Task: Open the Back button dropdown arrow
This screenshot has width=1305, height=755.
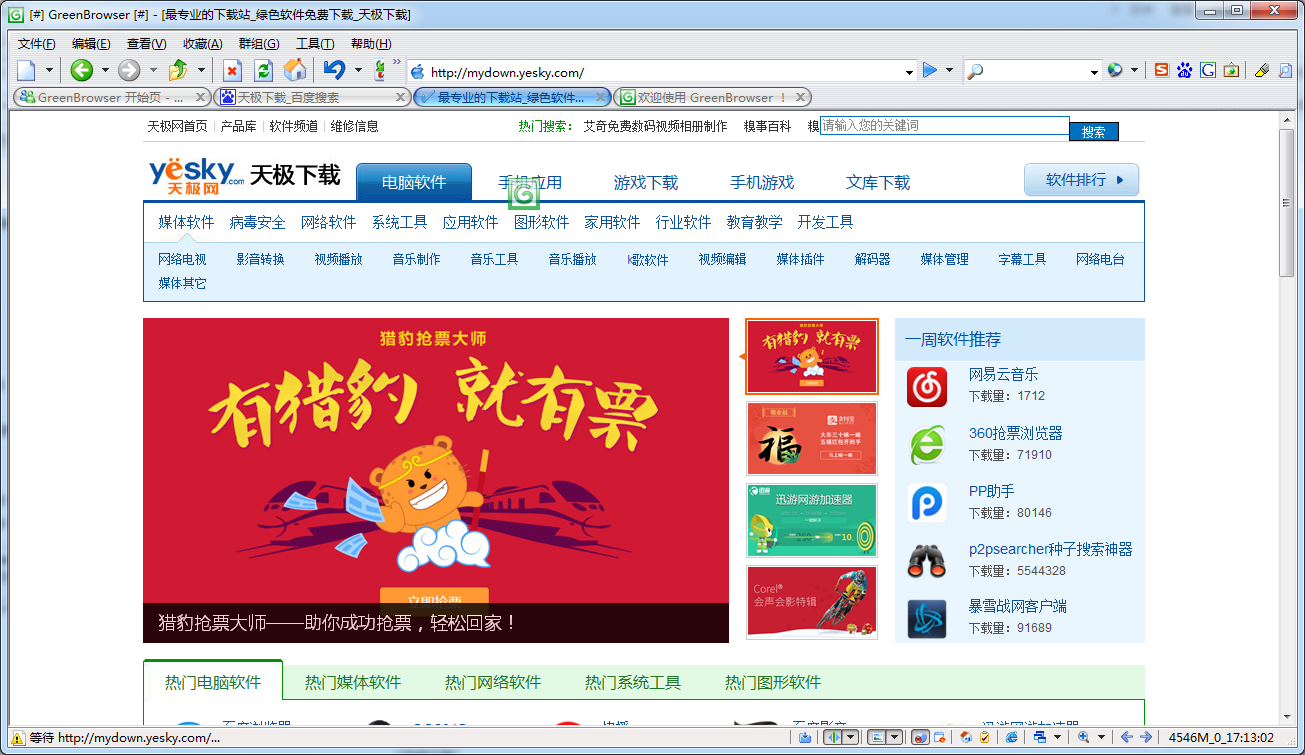Action: pyautogui.click(x=104, y=71)
